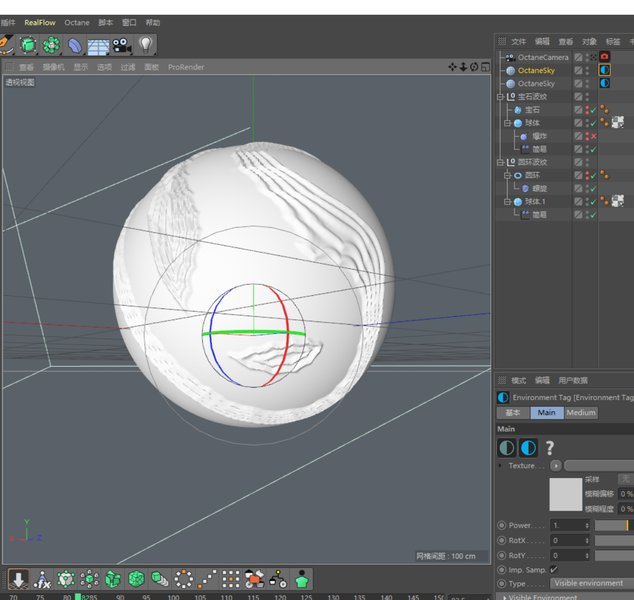Image resolution: width=634 pixels, height=600 pixels.
Task: Click the Voronoi fracture green cube icon
Action: coord(136,579)
